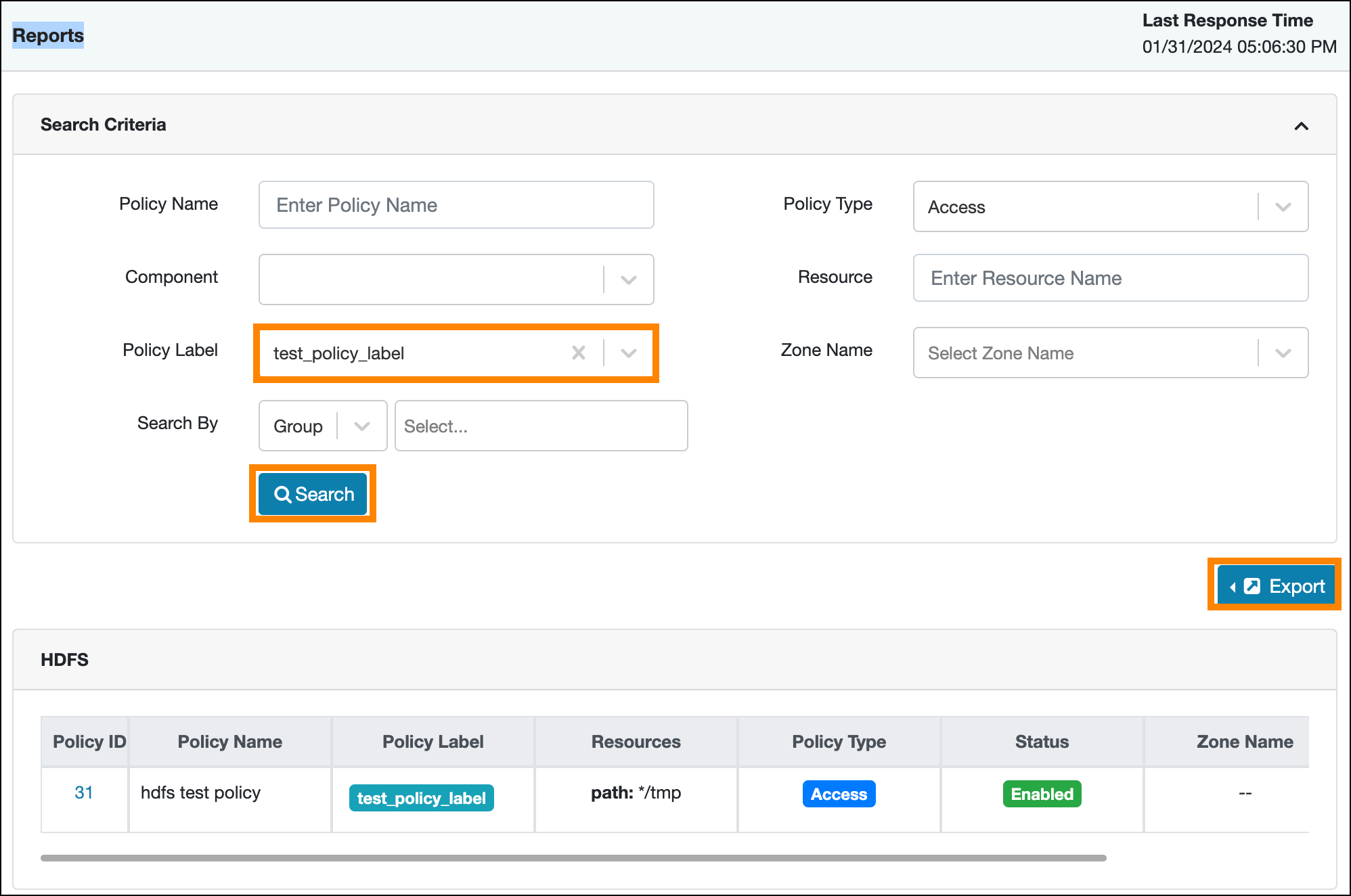Open the Component dropdown
The height and width of the screenshot is (896, 1351).
(x=629, y=279)
